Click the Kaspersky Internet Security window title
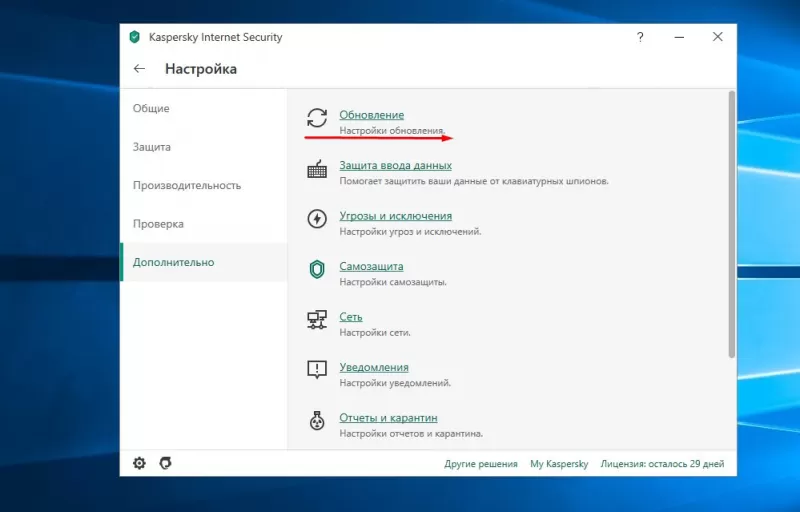800x512 pixels. pos(215,37)
